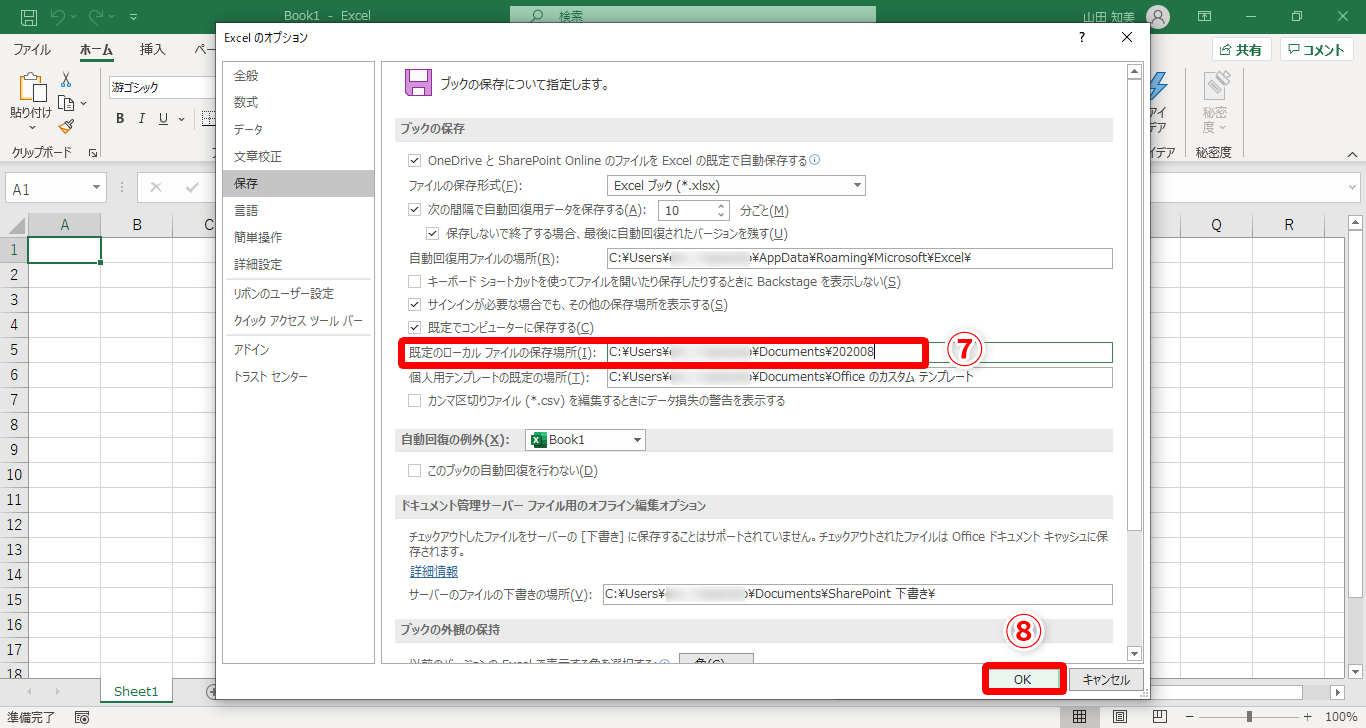Click the formula bar cancel X icon
Image resolution: width=1366 pixels, height=728 pixels.
click(x=156, y=188)
